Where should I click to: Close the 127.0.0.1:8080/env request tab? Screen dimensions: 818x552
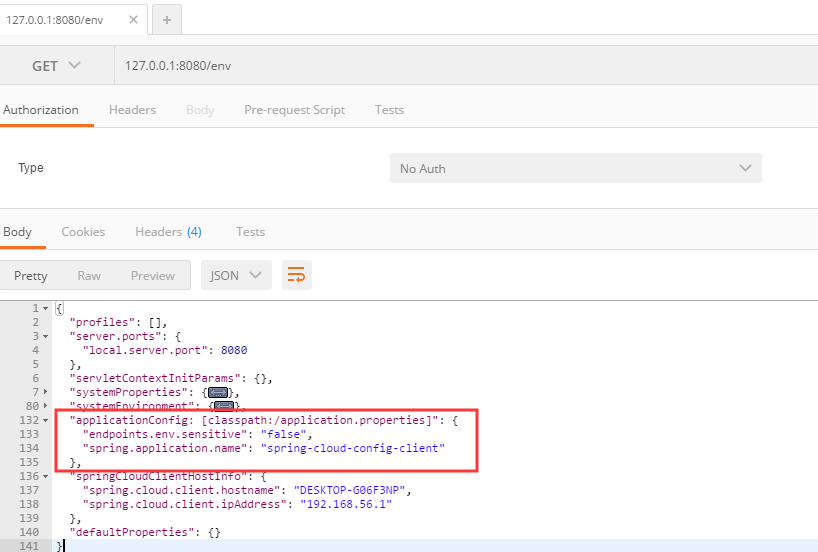(x=134, y=20)
